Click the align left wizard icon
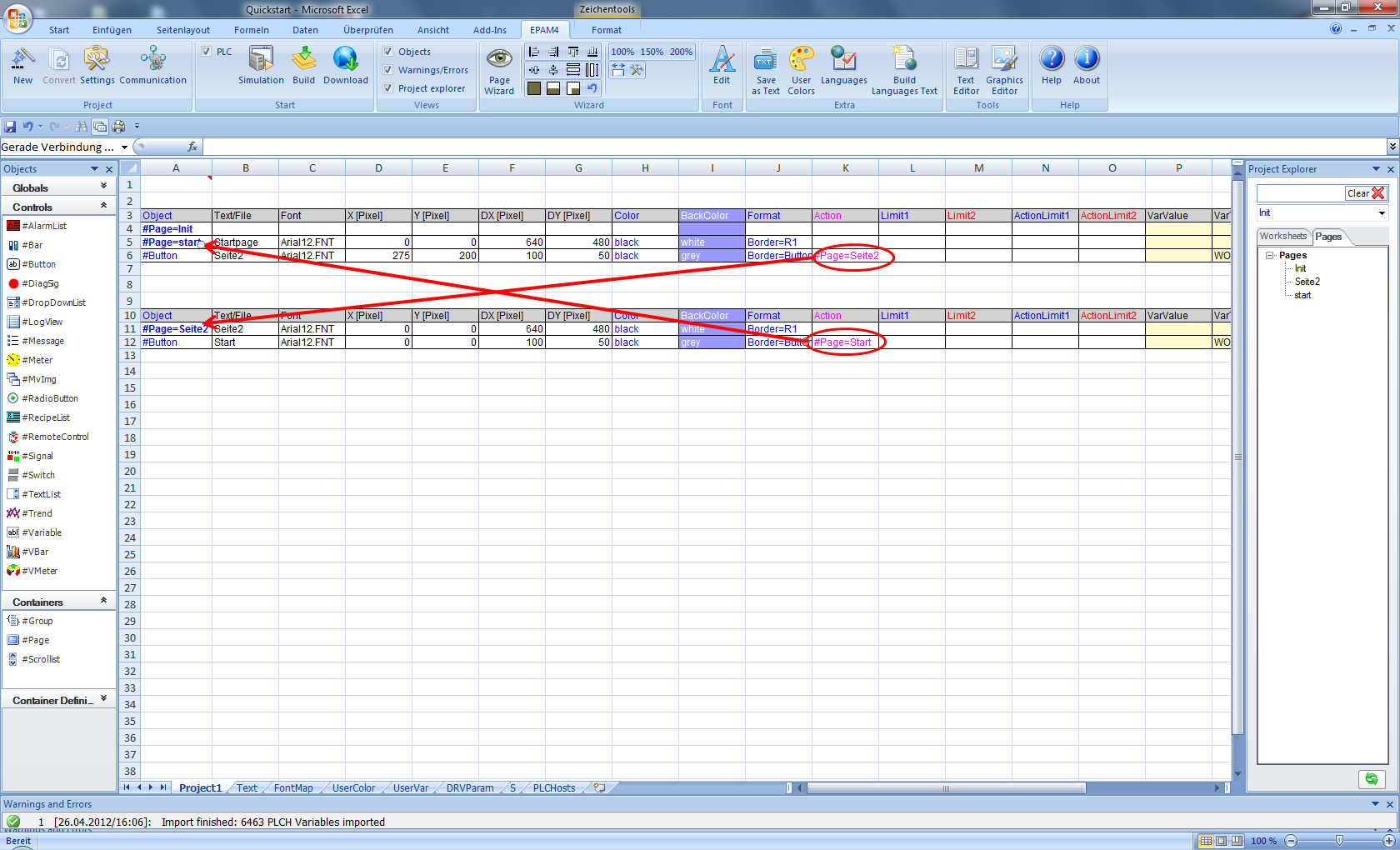The height and width of the screenshot is (850, 1400). [534, 52]
